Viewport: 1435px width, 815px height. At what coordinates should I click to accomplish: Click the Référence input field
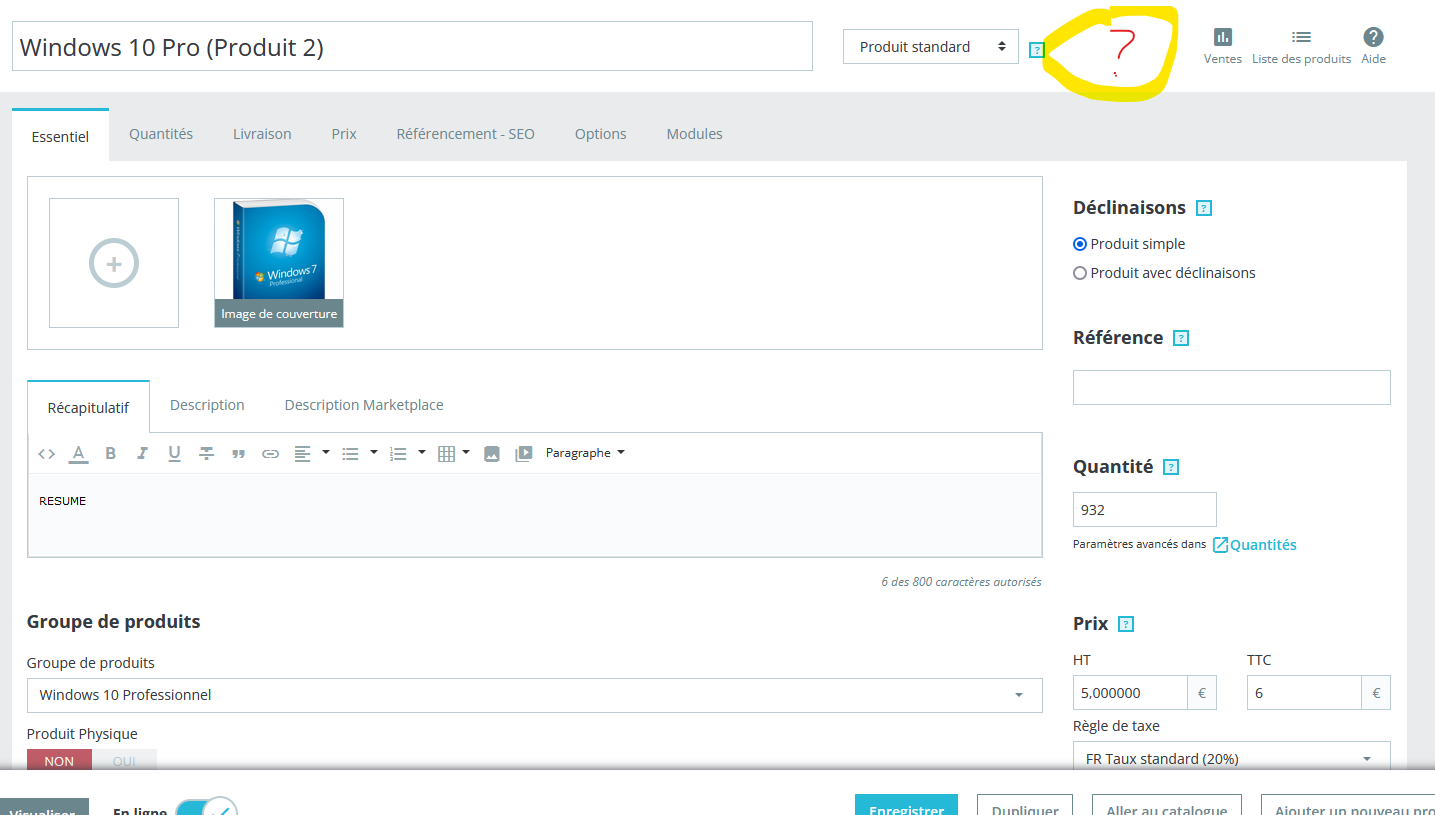(x=1232, y=388)
